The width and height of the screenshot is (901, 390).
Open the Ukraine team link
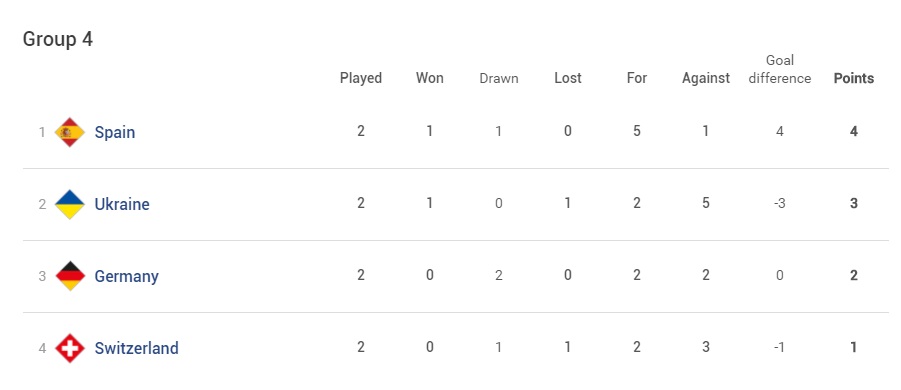[x=122, y=204]
